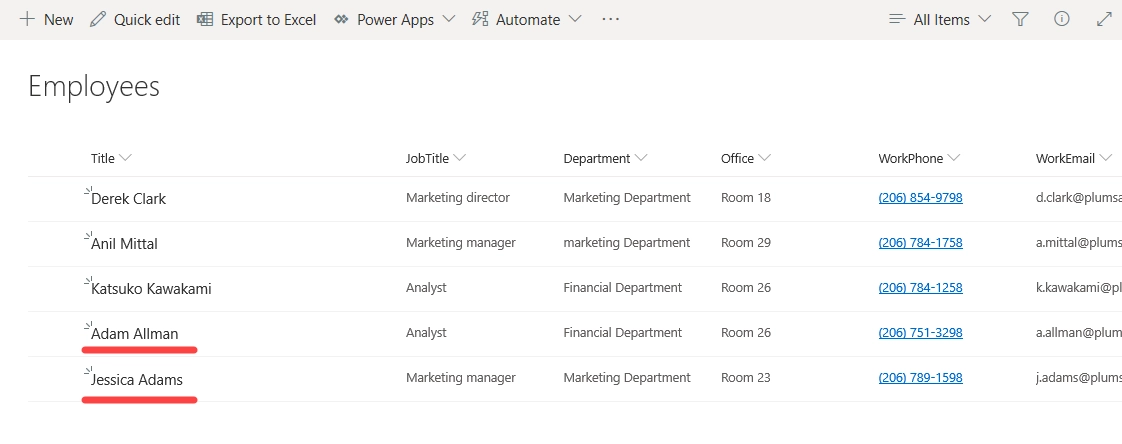
Task: Click the lowercase marketing Department cell
Action: point(627,243)
